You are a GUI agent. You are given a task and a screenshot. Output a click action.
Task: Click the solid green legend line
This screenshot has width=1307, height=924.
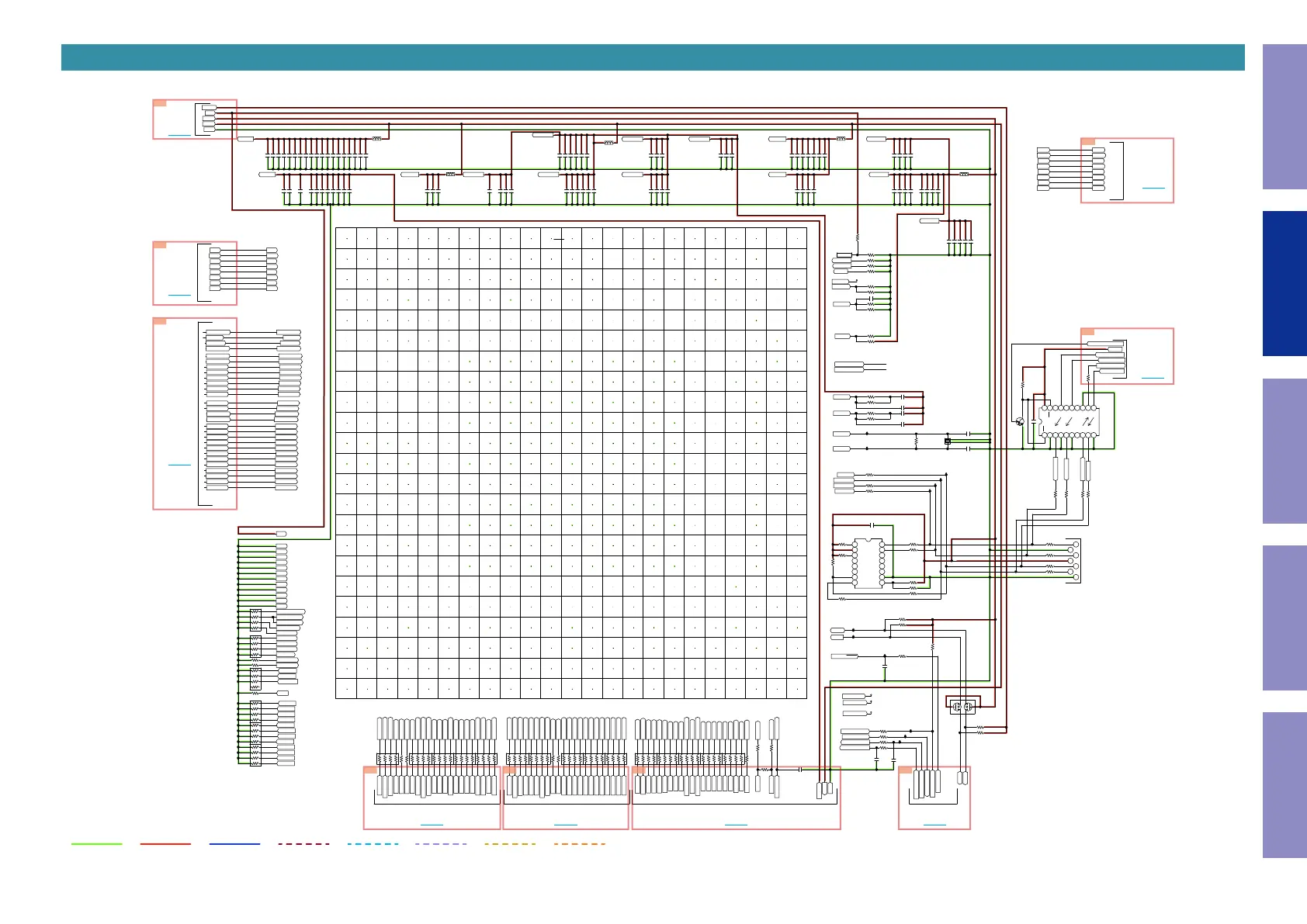point(97,843)
